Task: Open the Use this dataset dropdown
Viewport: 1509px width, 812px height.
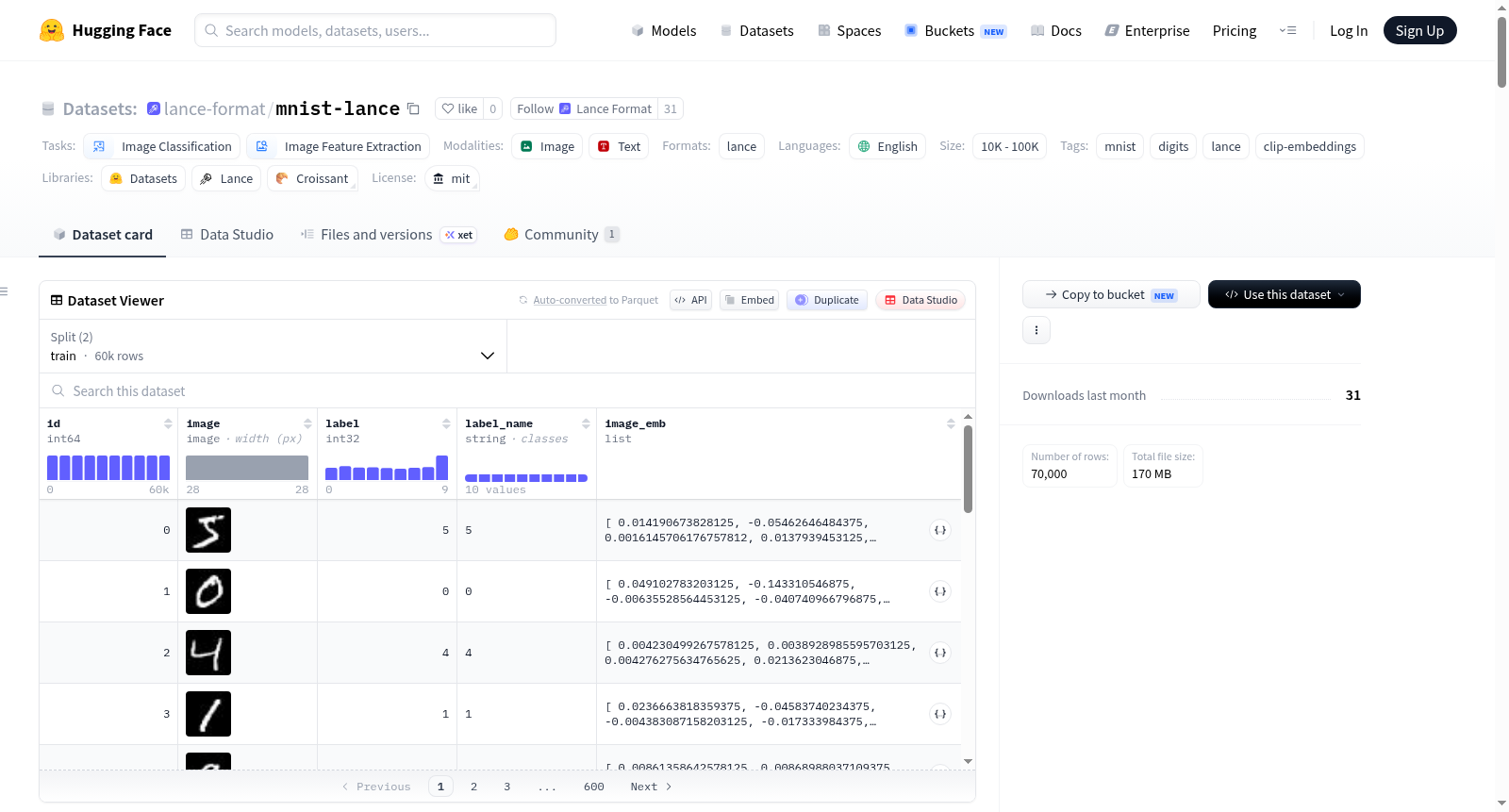Action: point(1285,294)
